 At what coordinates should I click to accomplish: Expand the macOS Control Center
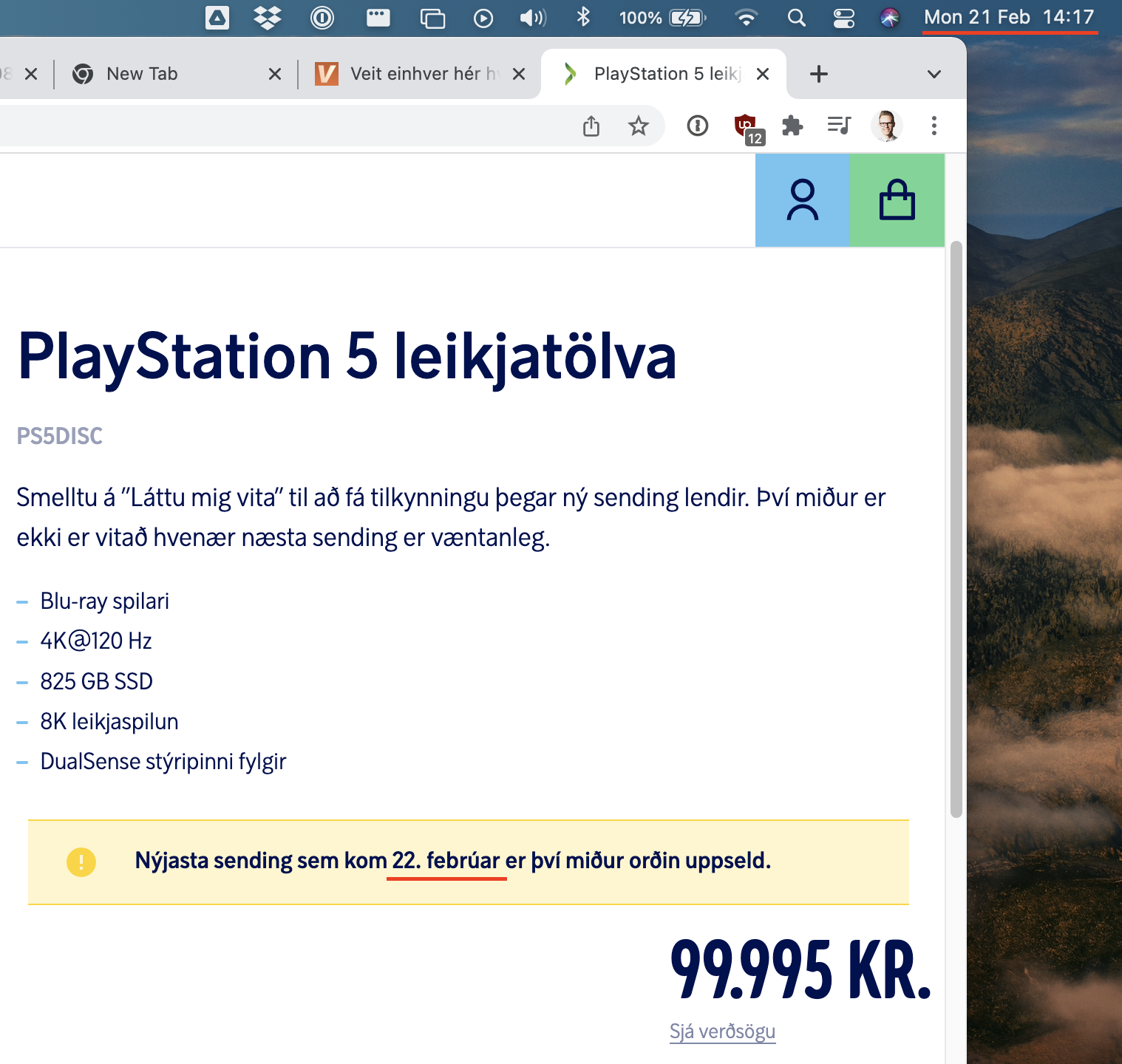coord(843,17)
